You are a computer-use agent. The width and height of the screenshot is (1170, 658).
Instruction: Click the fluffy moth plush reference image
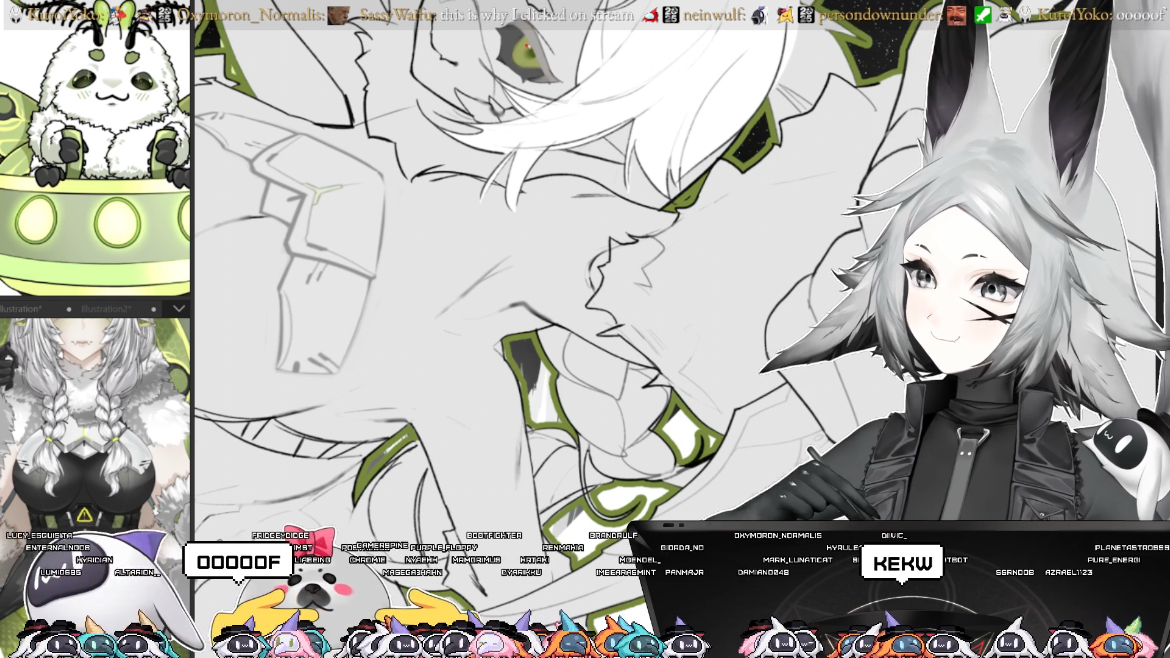(95, 149)
